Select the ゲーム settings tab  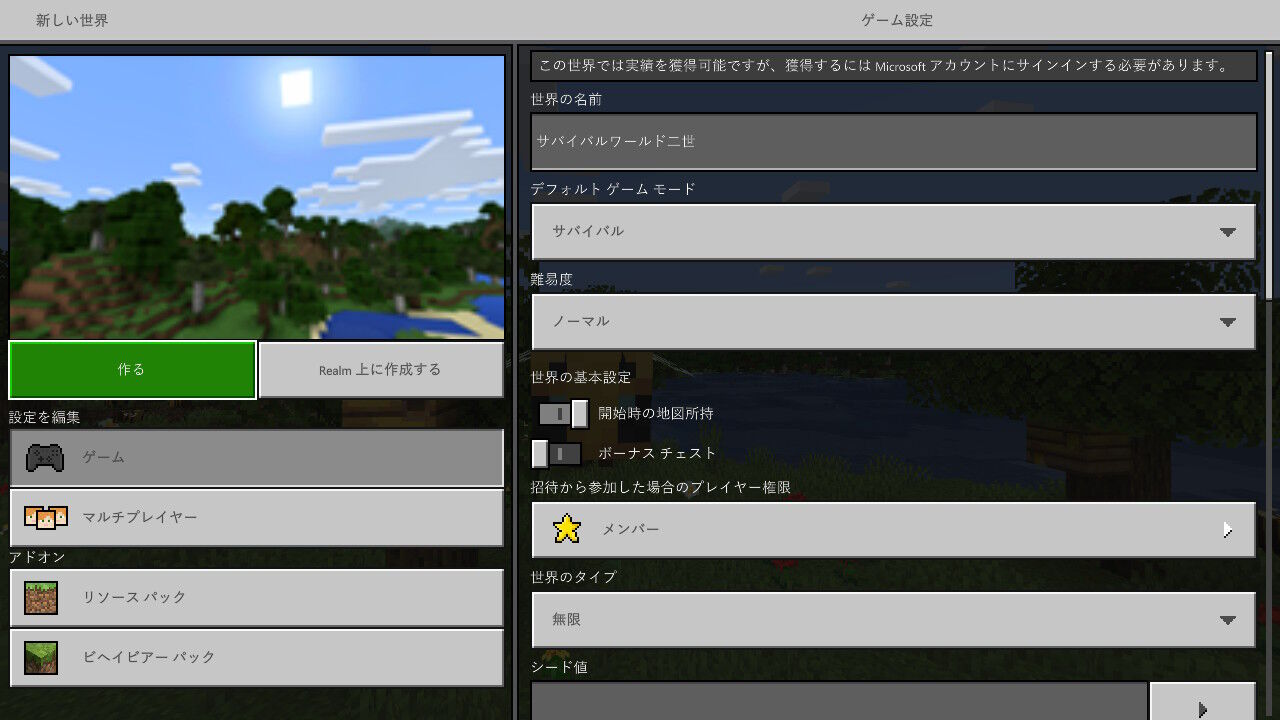(256, 458)
